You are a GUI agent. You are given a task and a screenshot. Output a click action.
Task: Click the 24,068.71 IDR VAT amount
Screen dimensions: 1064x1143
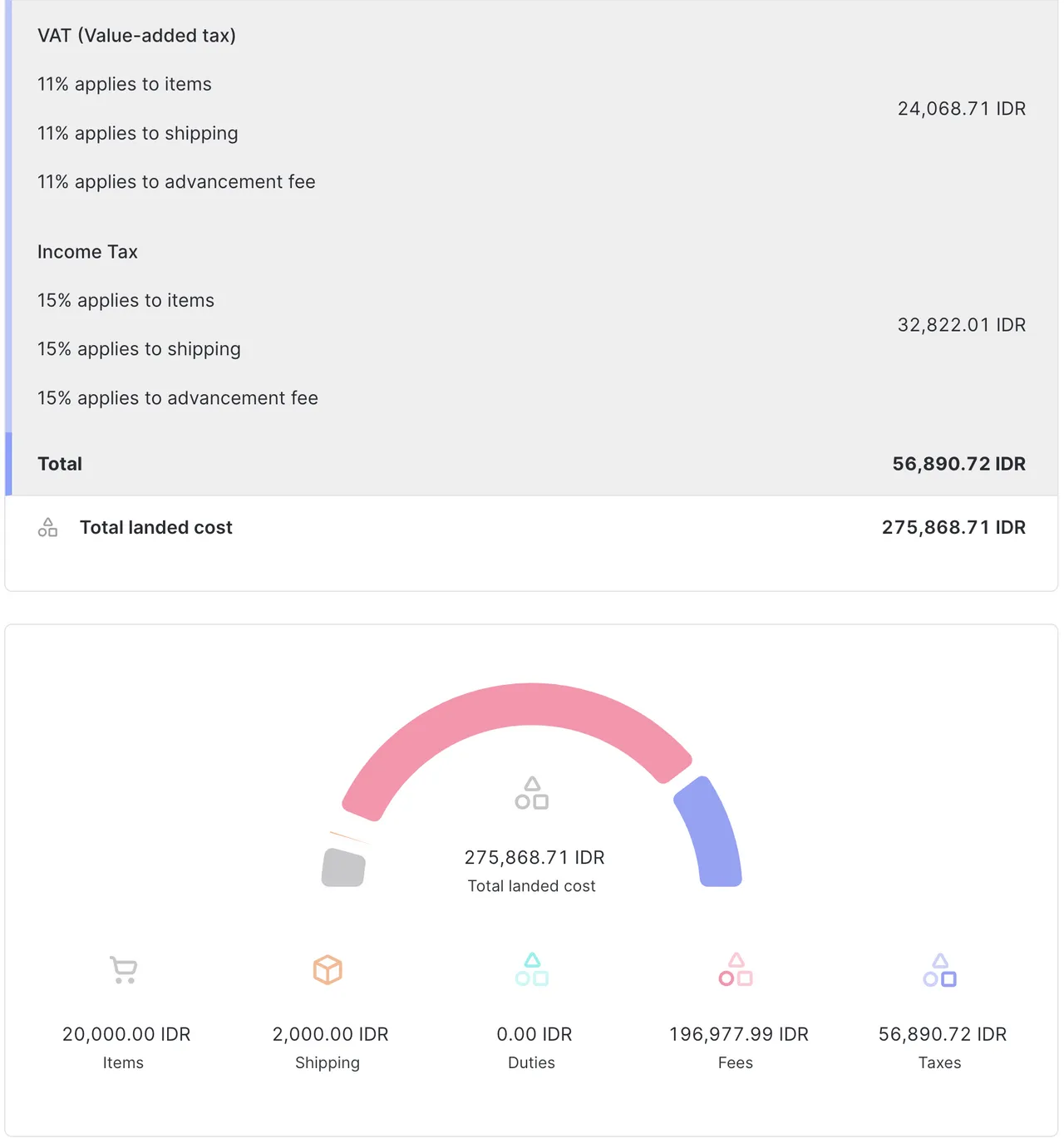961,109
